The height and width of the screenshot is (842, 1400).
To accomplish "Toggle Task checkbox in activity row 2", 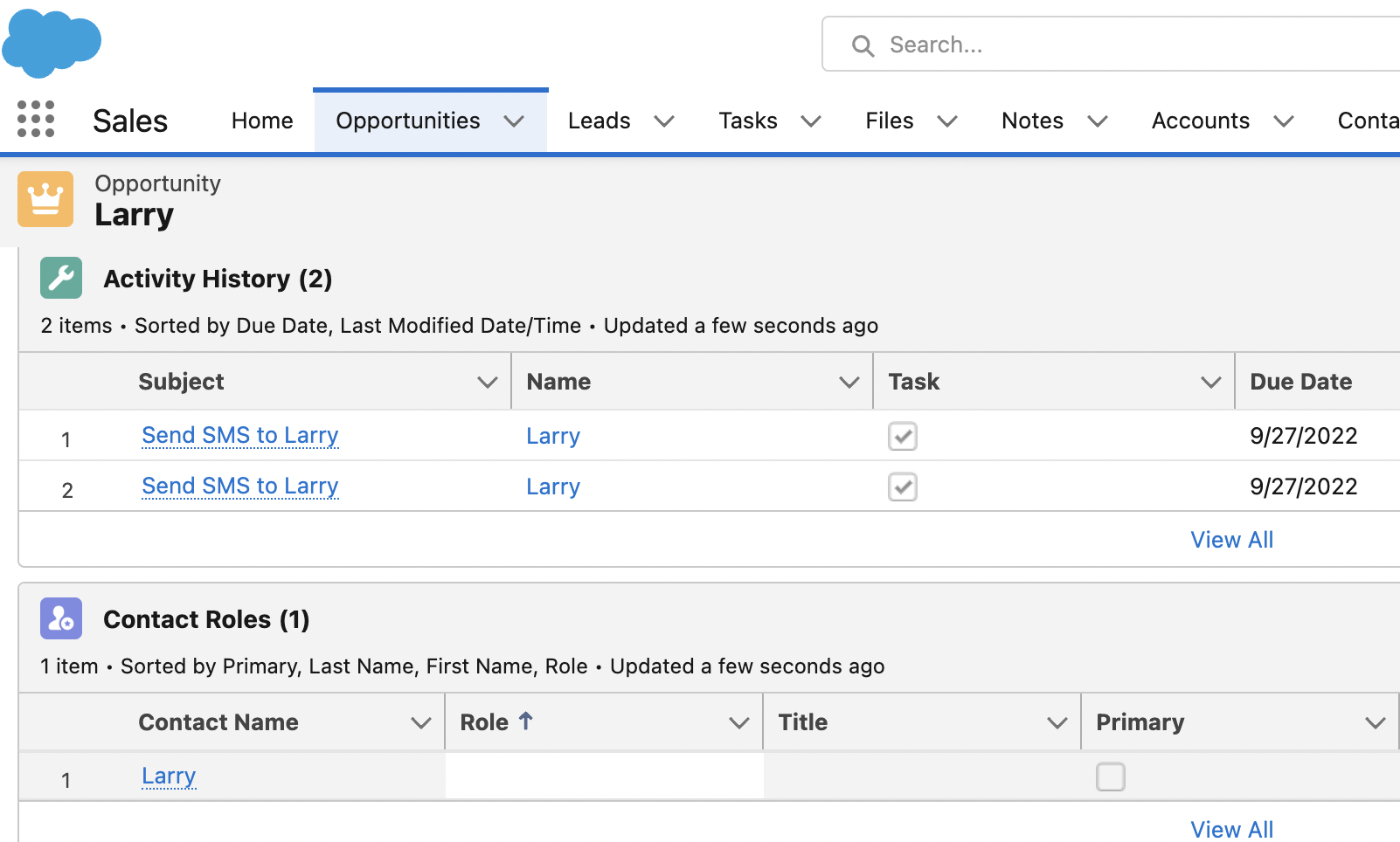I will pos(903,487).
